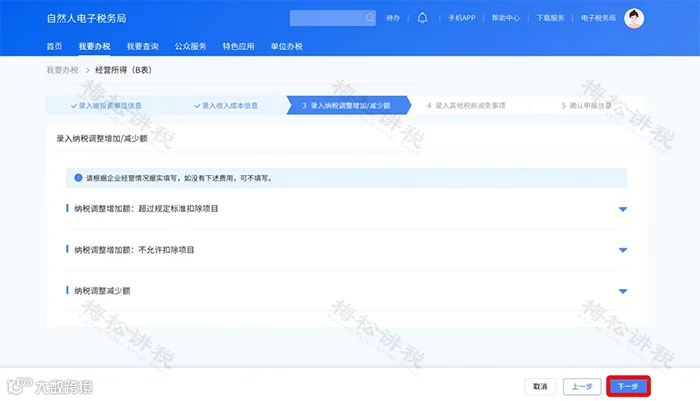Open 我要查询 navigation tab

point(142,46)
